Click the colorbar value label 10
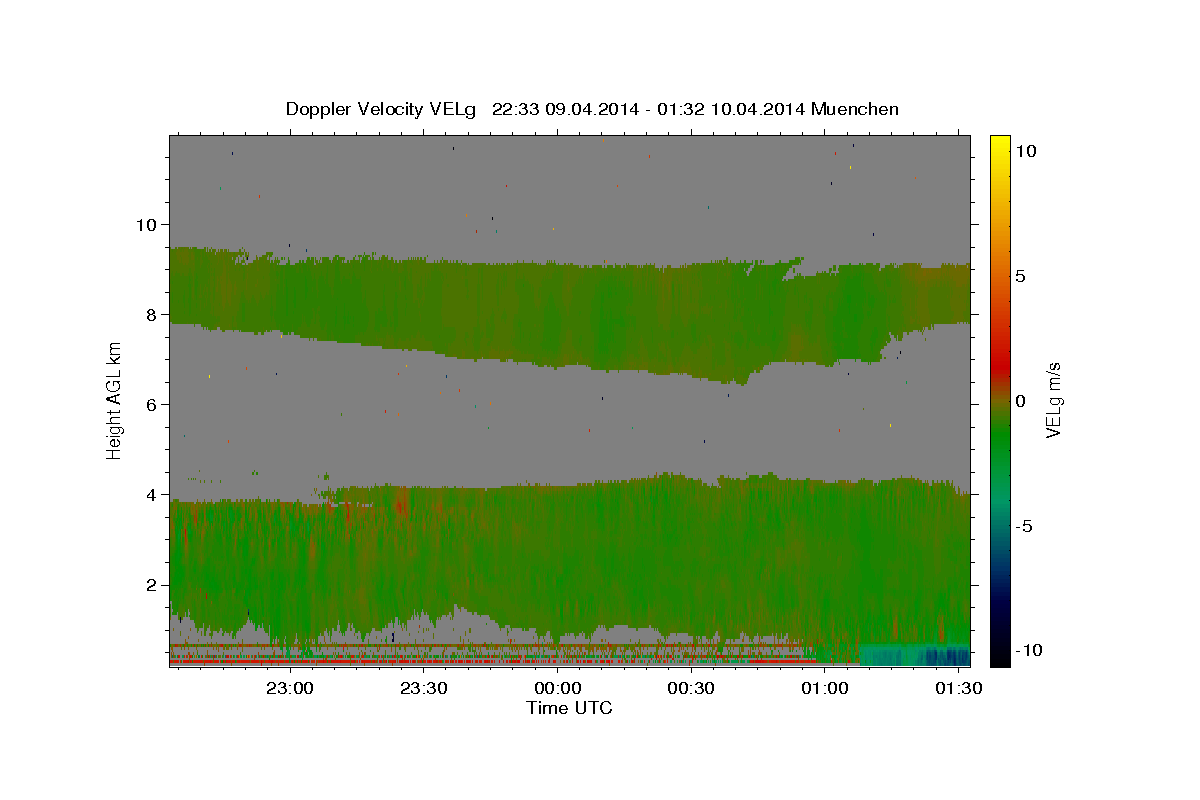 tap(1026, 150)
